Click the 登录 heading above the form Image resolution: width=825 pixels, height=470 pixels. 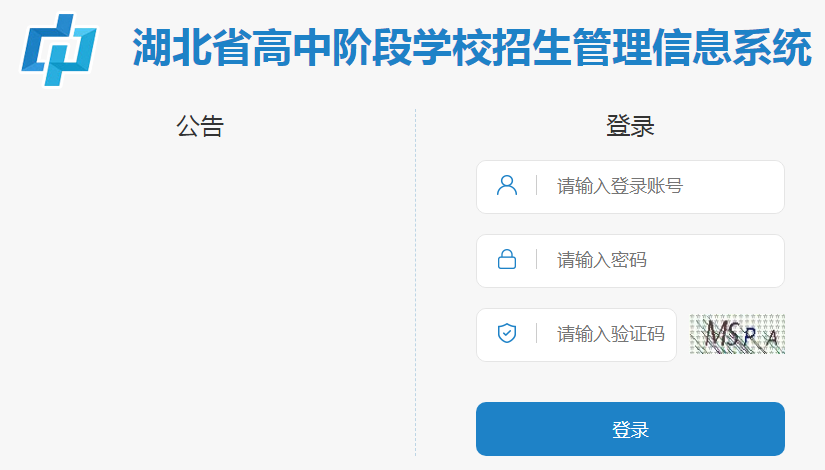tap(630, 126)
